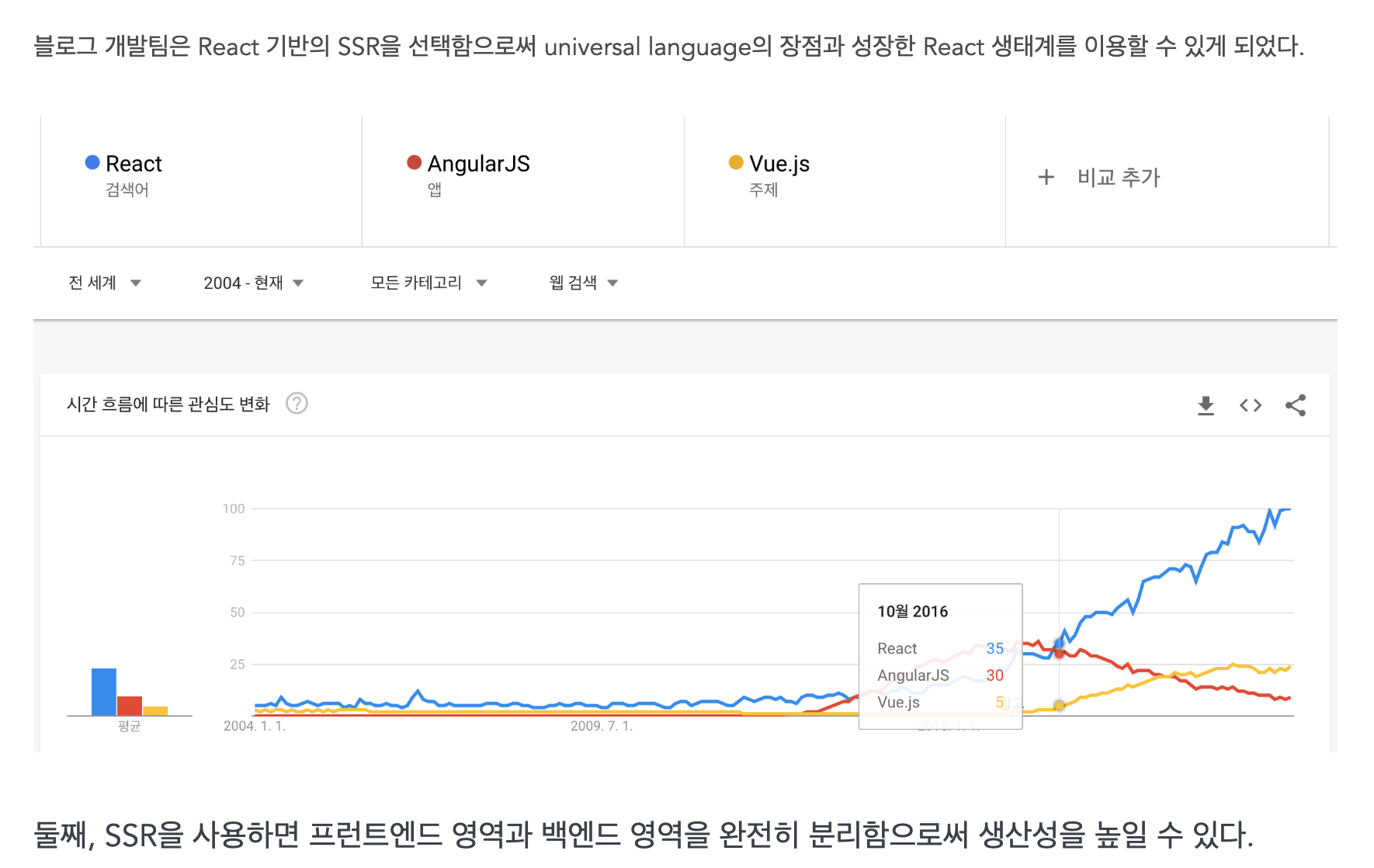Open the 전 세계 region dropdown

pos(105,283)
